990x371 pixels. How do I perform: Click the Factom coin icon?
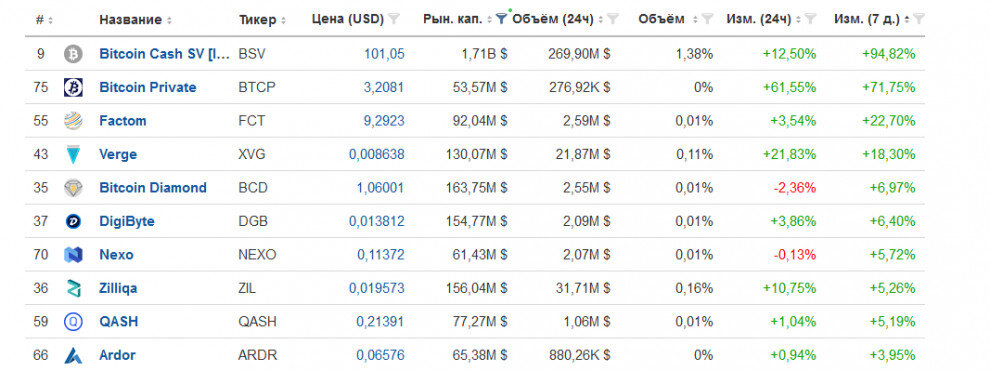click(73, 121)
